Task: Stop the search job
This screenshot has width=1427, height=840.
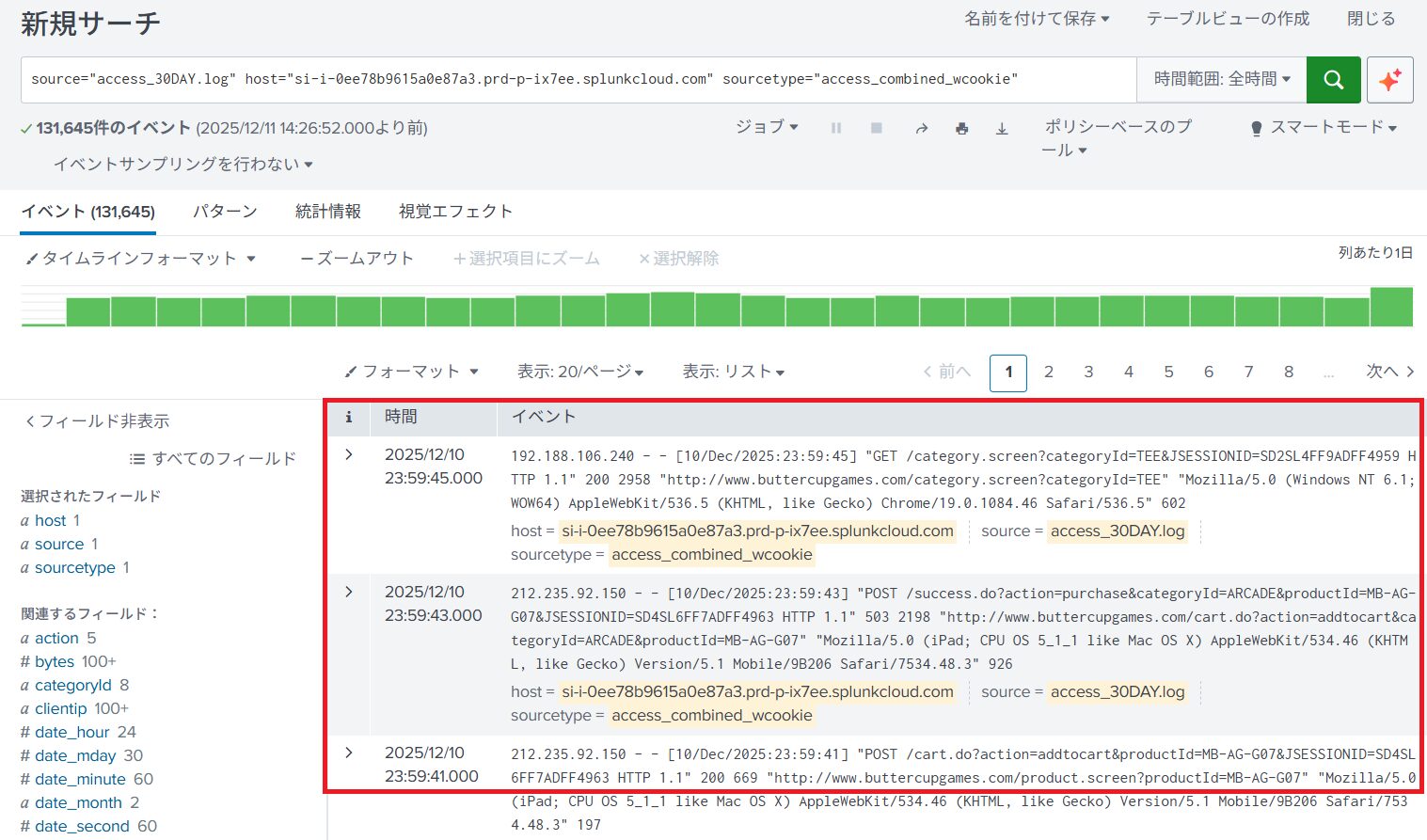Action: pyautogui.click(x=876, y=128)
